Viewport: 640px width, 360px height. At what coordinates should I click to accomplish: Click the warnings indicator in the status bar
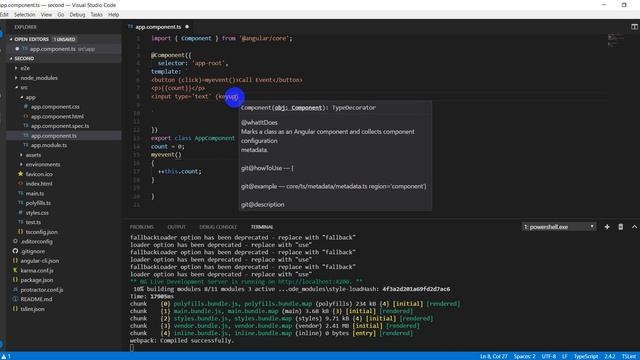6,356
